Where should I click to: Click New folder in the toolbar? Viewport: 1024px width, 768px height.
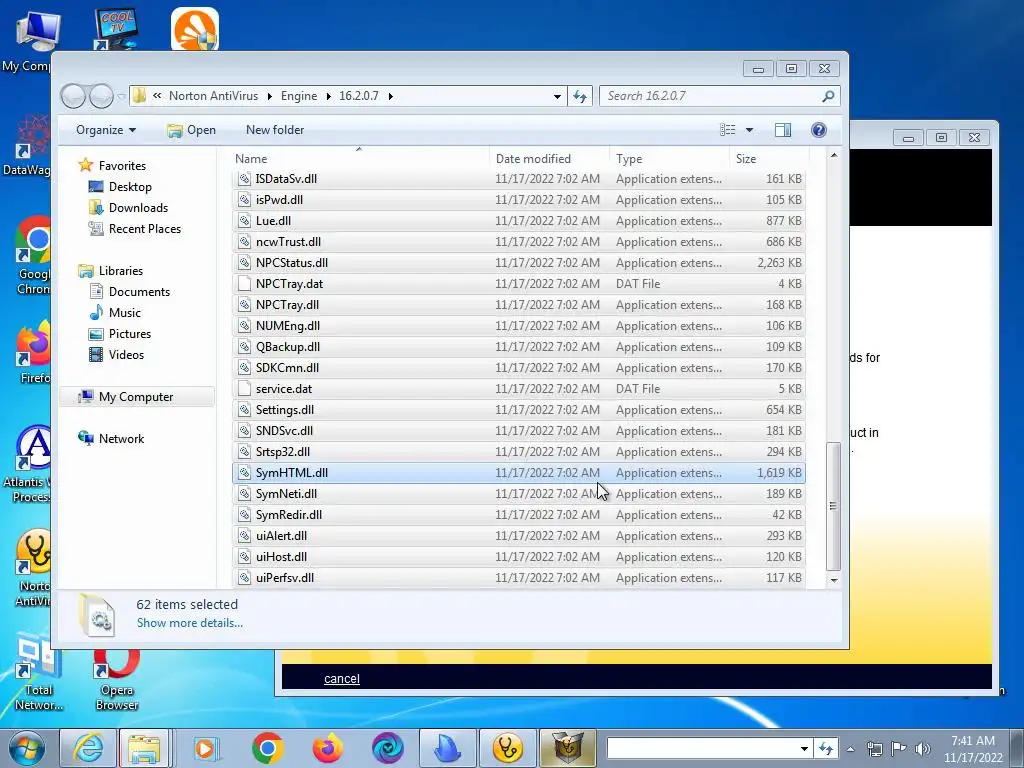coord(275,130)
